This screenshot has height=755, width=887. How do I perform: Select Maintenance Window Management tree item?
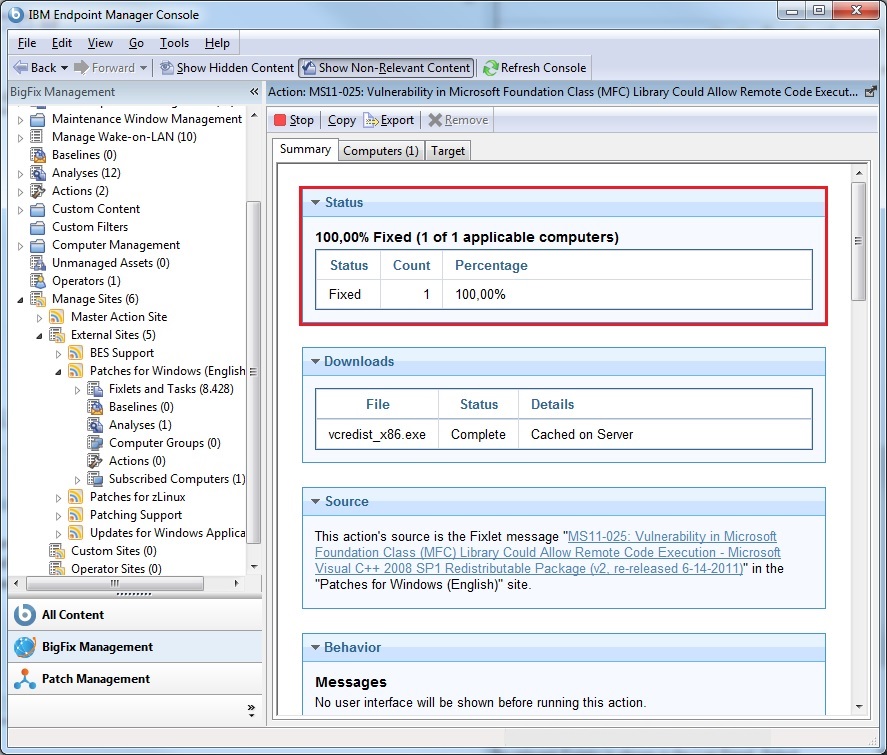pos(147,119)
